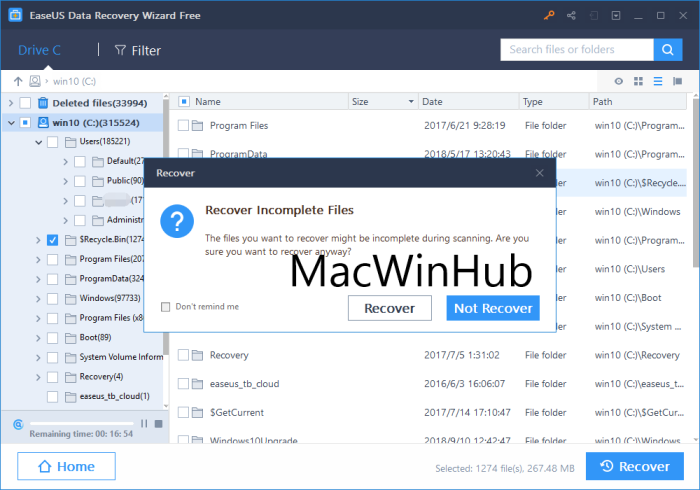The image size is (700, 490).
Task: Check the Deleted files checkbox
Action: [x=25, y=103]
